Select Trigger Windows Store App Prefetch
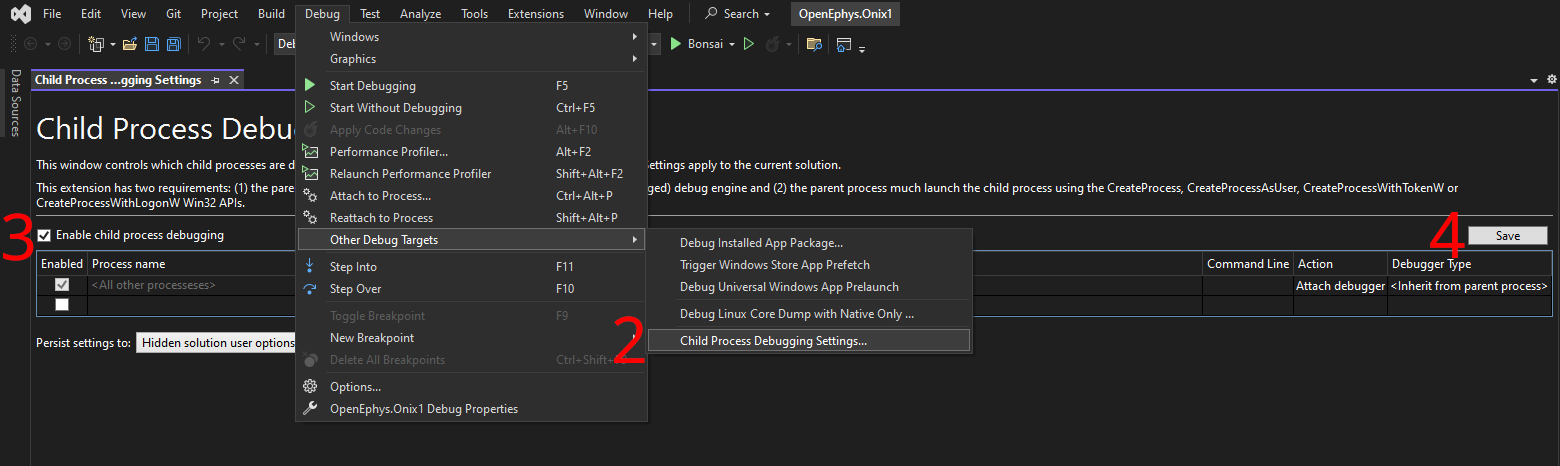This screenshot has width=1560, height=466. coord(809,265)
